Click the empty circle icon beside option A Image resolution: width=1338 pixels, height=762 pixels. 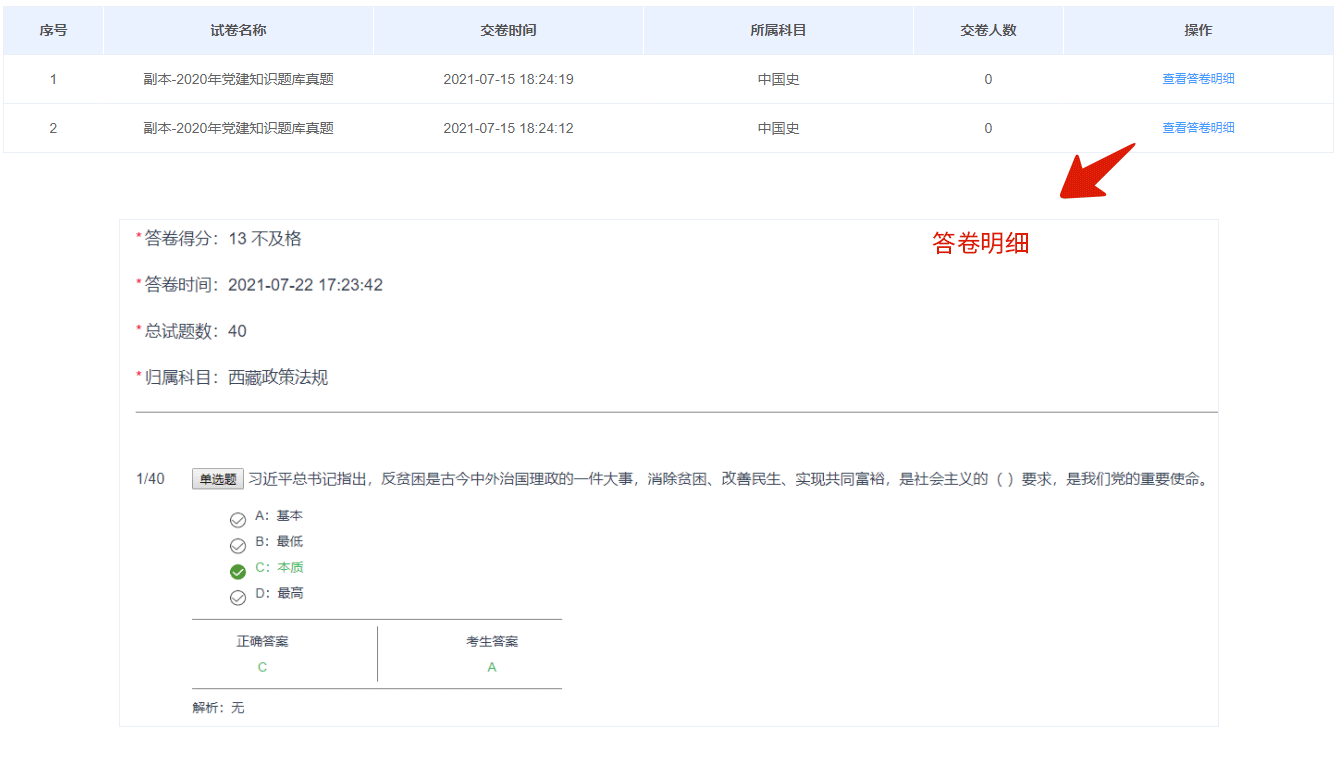237,518
